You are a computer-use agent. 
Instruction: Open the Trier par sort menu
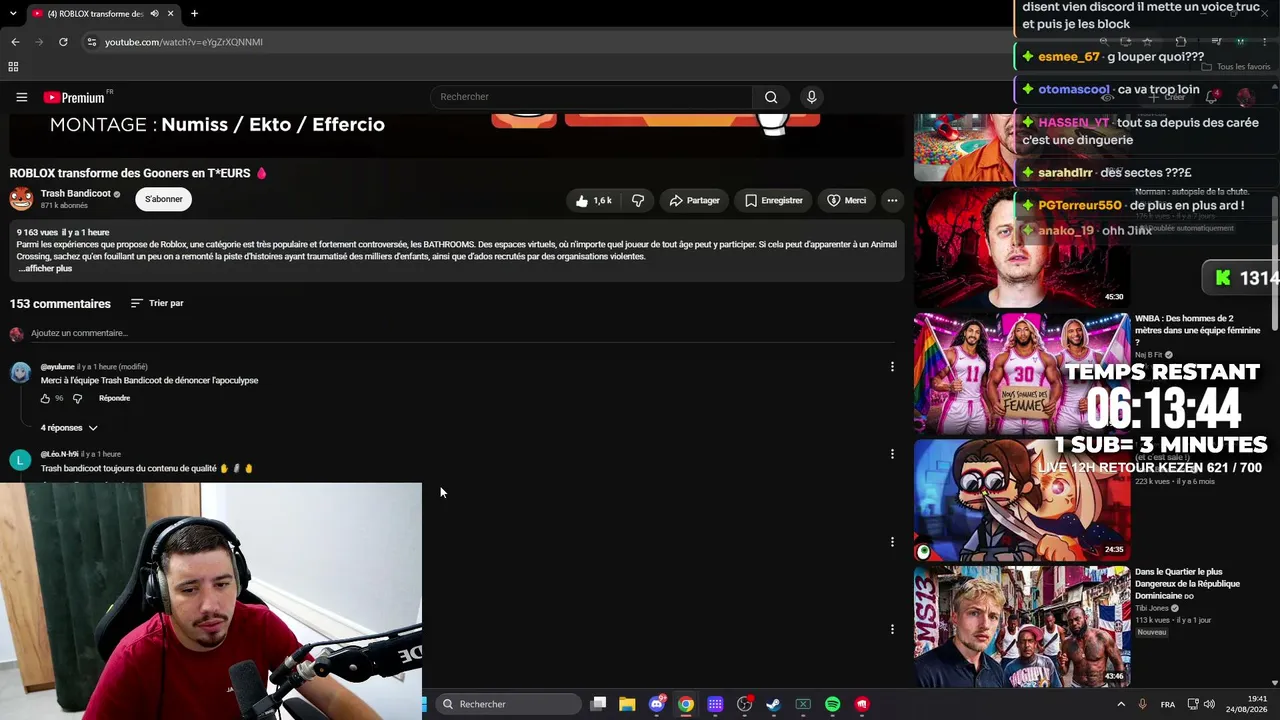pos(157,303)
